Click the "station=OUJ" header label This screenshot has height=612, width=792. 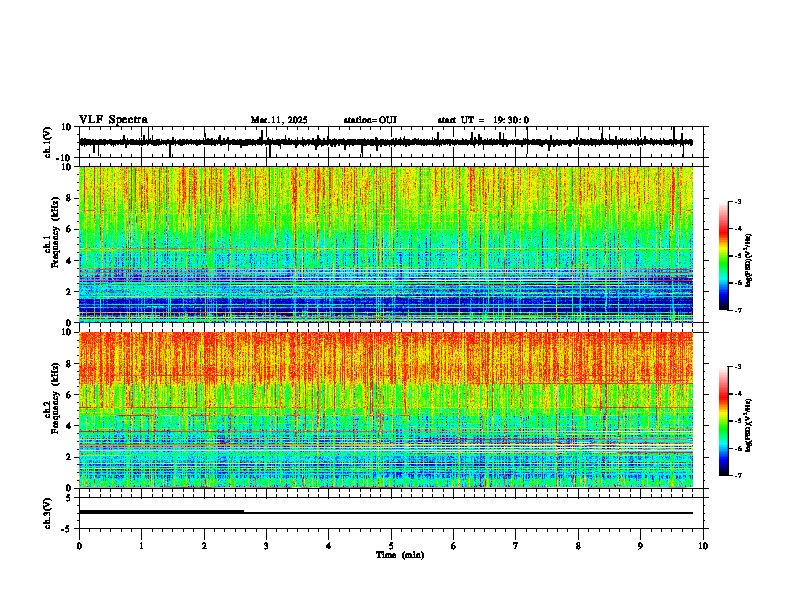point(370,120)
